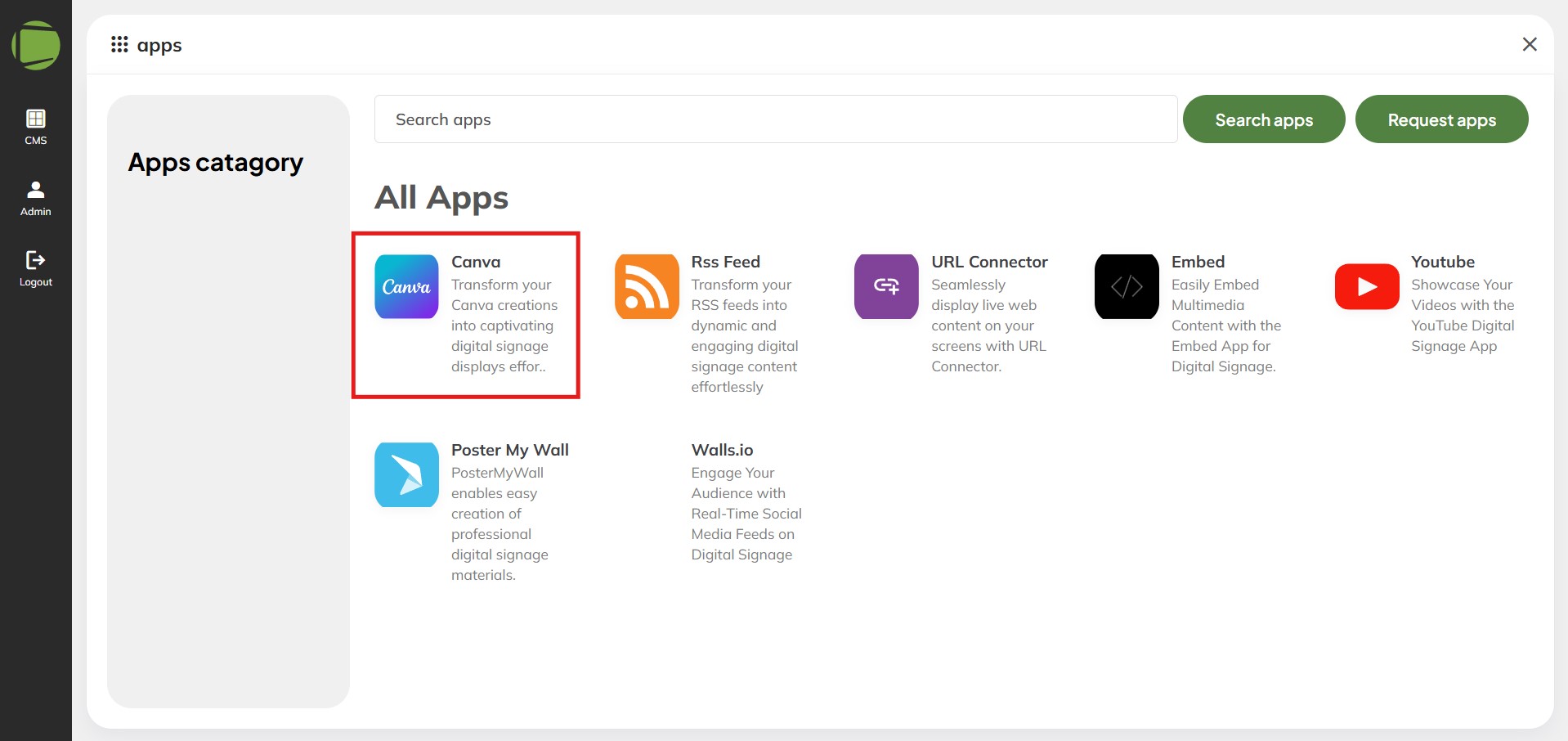Open the Embed app icon
This screenshot has width=1568, height=741.
(x=1127, y=286)
